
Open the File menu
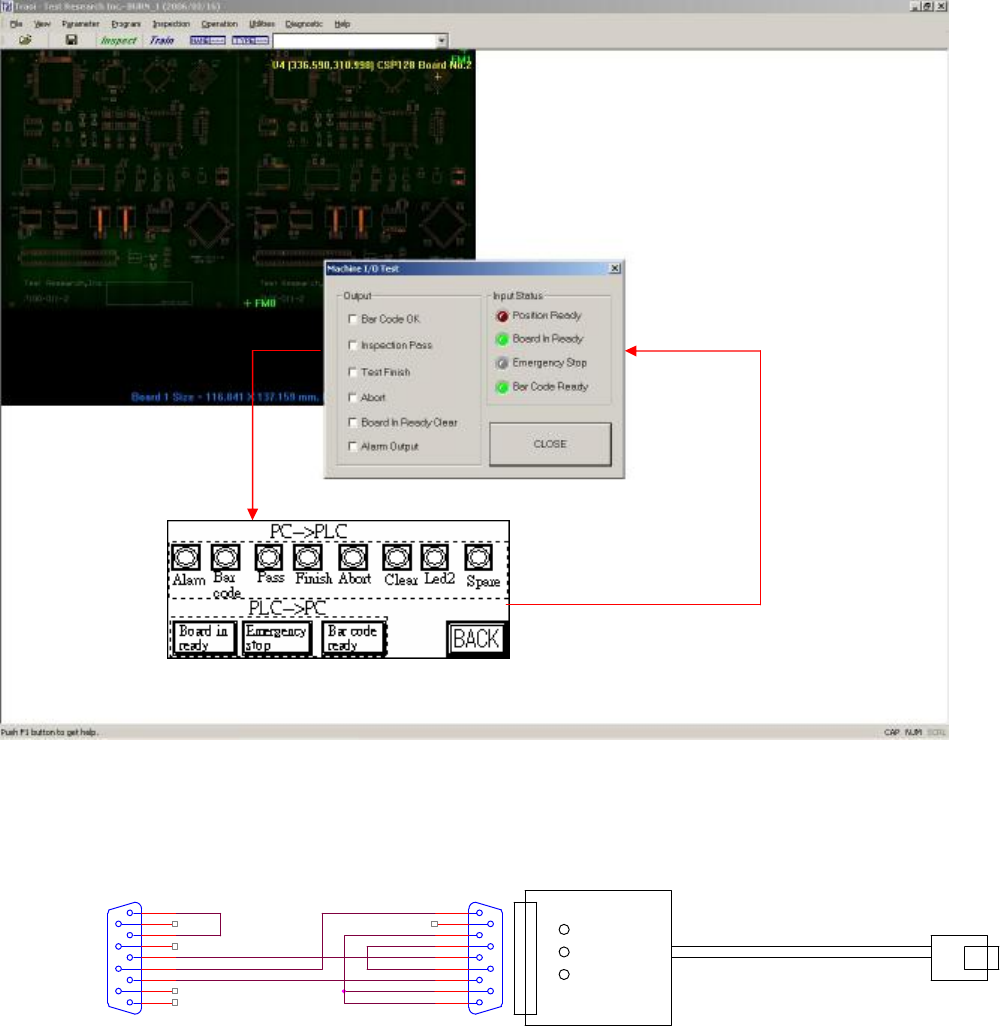tap(16, 24)
